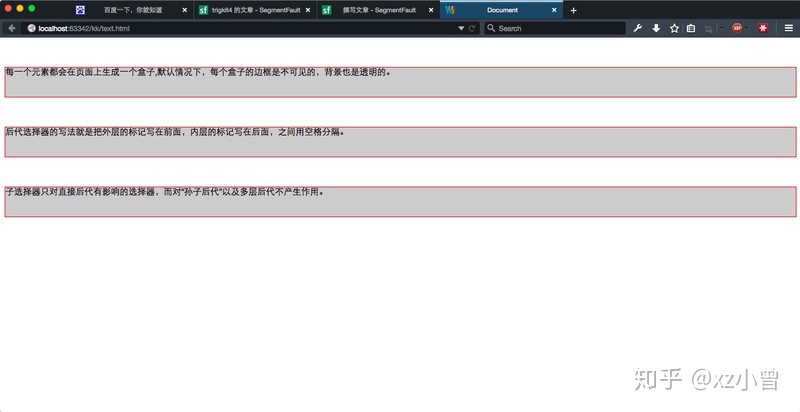Click the WebStorm favicon on Document tab
This screenshot has height=412, width=800.
[x=449, y=10]
